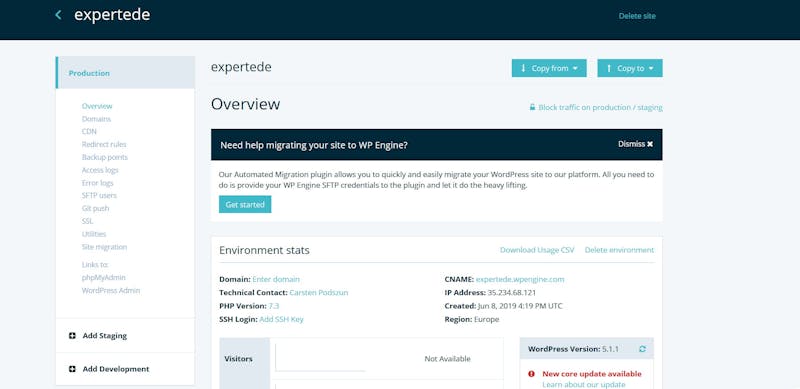The width and height of the screenshot is (800, 389).
Task: Click Learn about our update link
Action: click(x=584, y=384)
